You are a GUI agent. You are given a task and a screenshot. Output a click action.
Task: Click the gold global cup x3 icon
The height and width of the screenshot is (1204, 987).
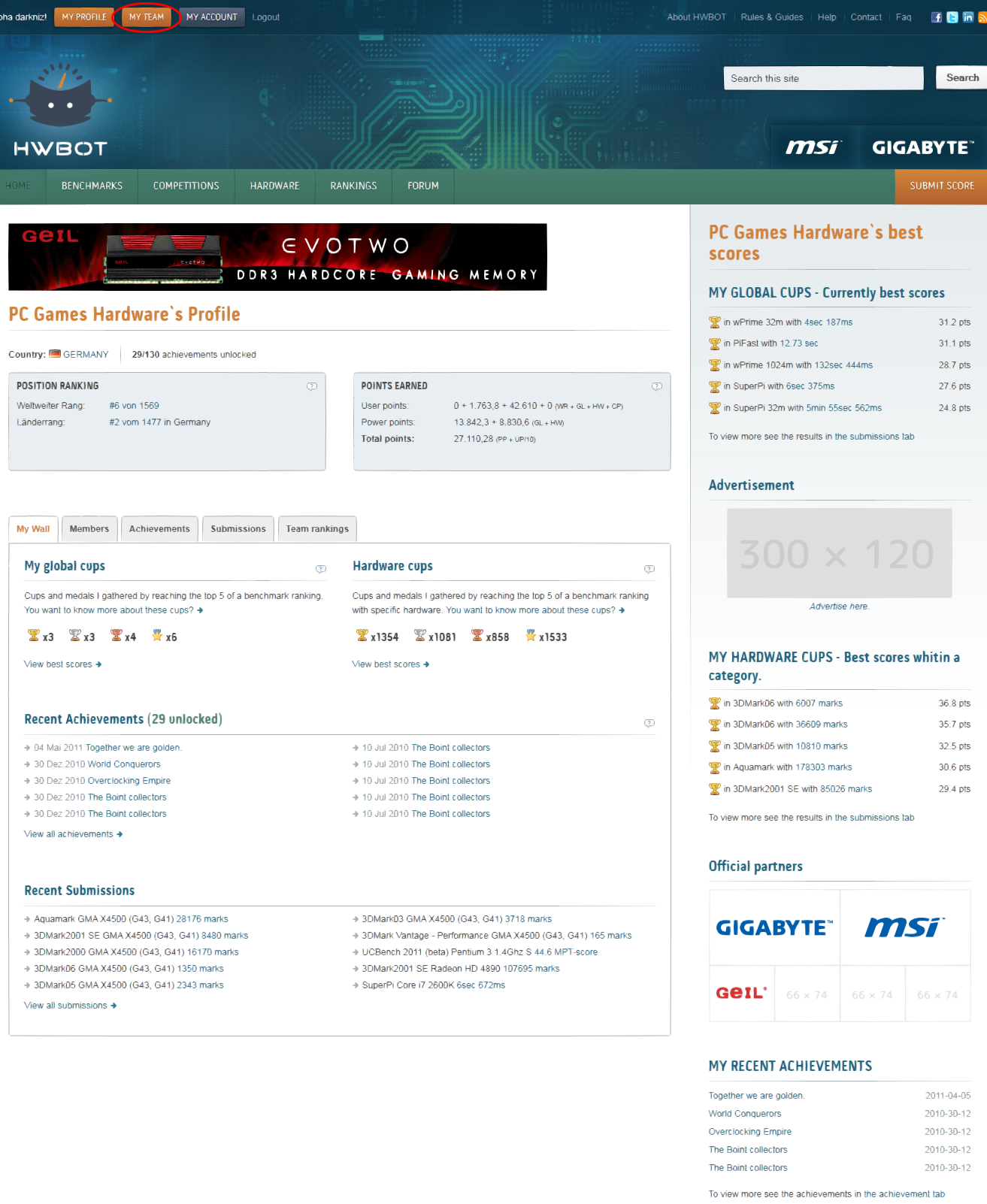point(33,636)
